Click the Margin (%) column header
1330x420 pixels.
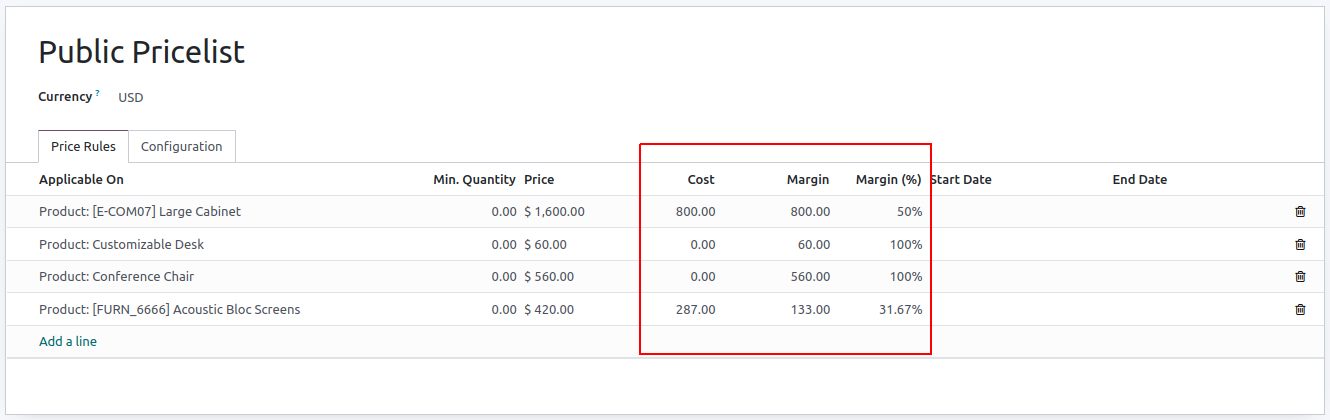(888, 180)
